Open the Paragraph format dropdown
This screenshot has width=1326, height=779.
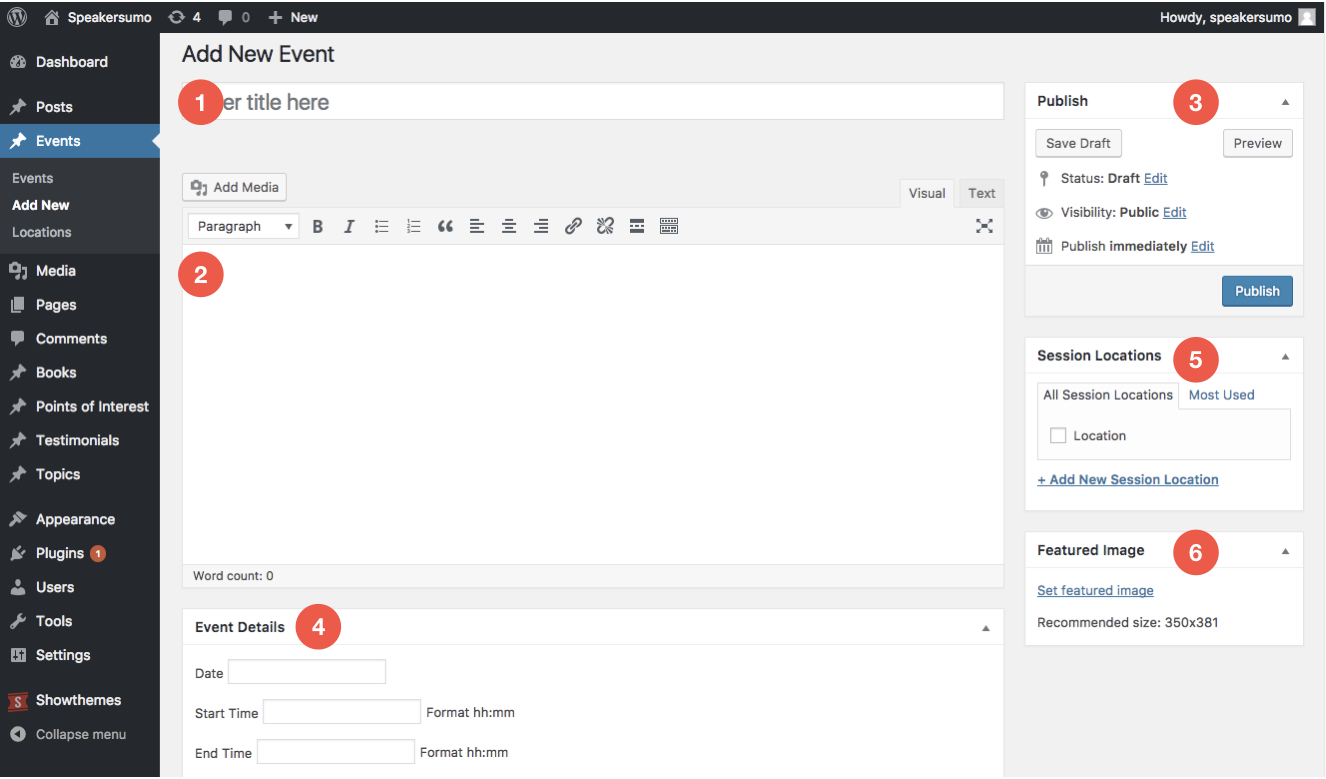pyautogui.click(x=244, y=227)
